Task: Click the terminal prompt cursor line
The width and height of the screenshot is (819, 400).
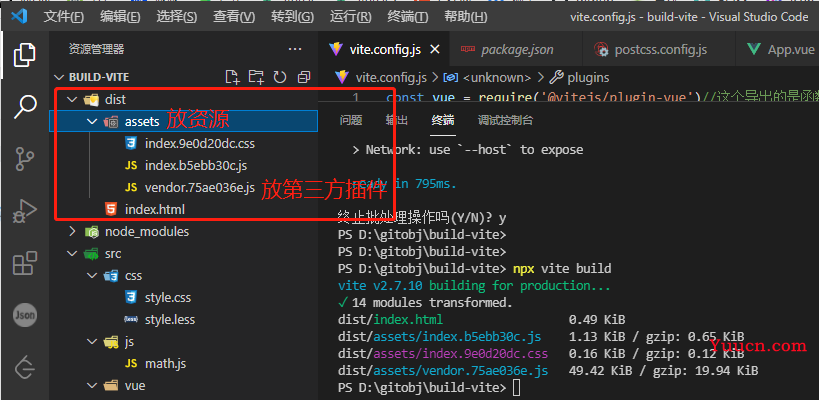Action: (429, 388)
